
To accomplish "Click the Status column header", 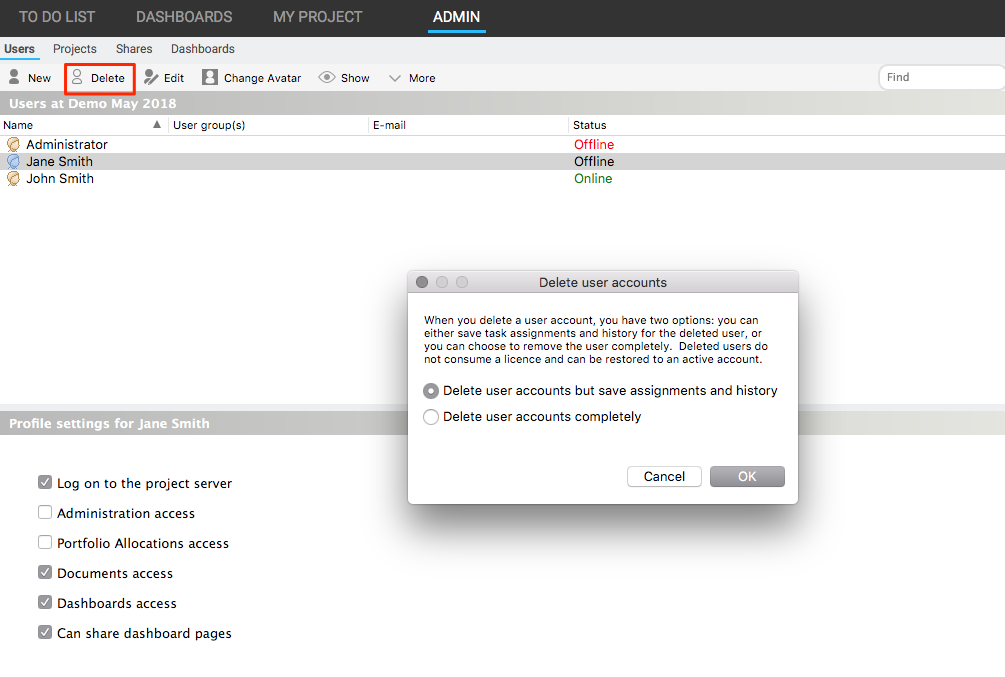I will 590,125.
